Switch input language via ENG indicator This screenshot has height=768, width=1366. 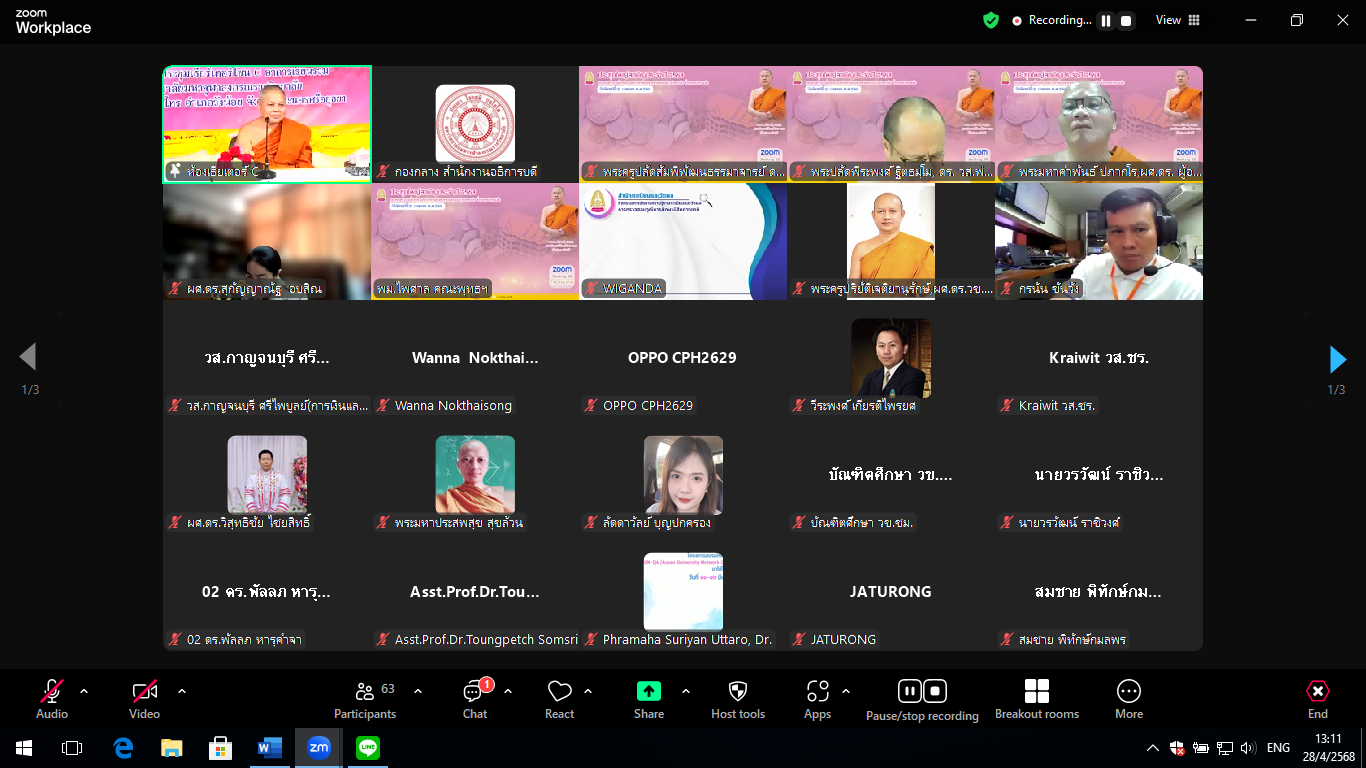1278,748
